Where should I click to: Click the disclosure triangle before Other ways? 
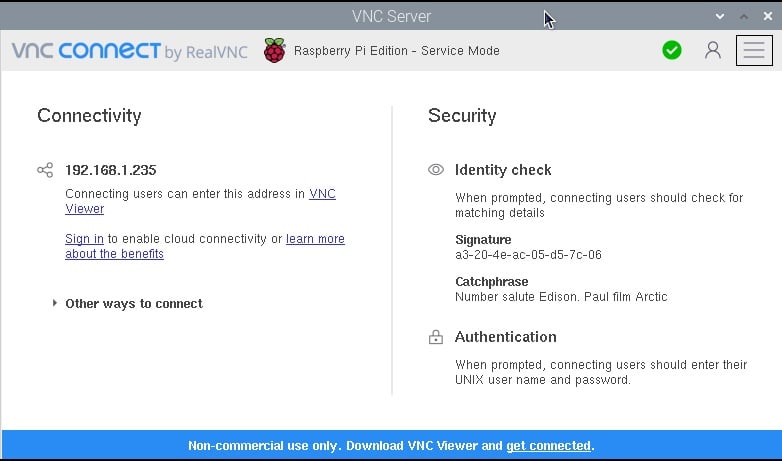point(54,303)
